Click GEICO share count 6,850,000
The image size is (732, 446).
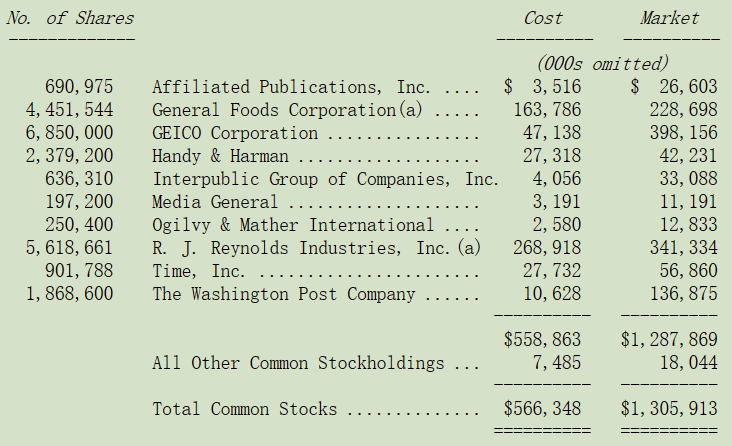pos(69,133)
